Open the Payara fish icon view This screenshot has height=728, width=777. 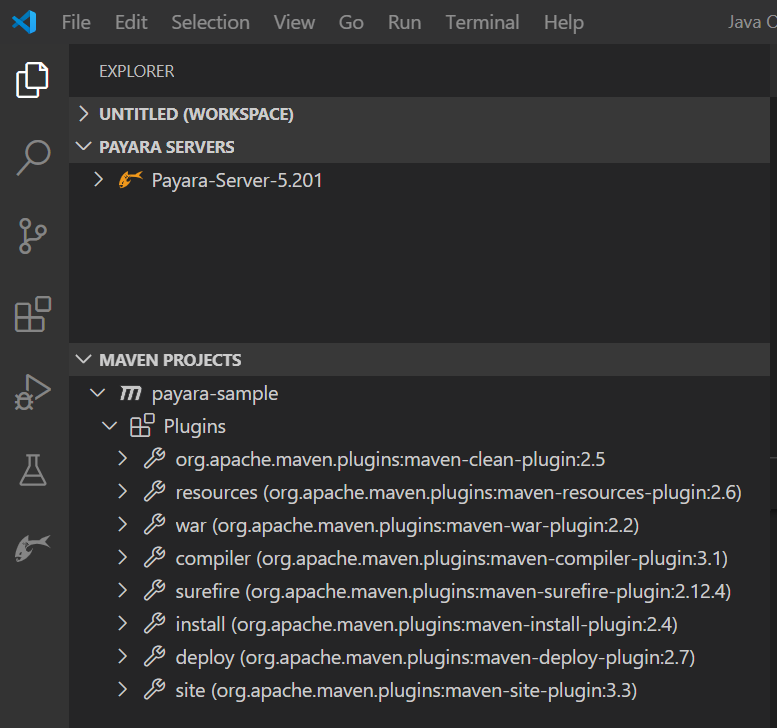(x=33, y=548)
